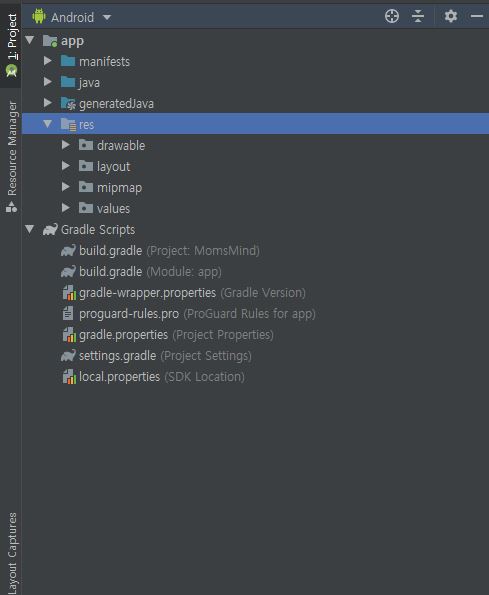Open the Android view dropdown arrow
The width and height of the screenshot is (489, 595).
[107, 17]
